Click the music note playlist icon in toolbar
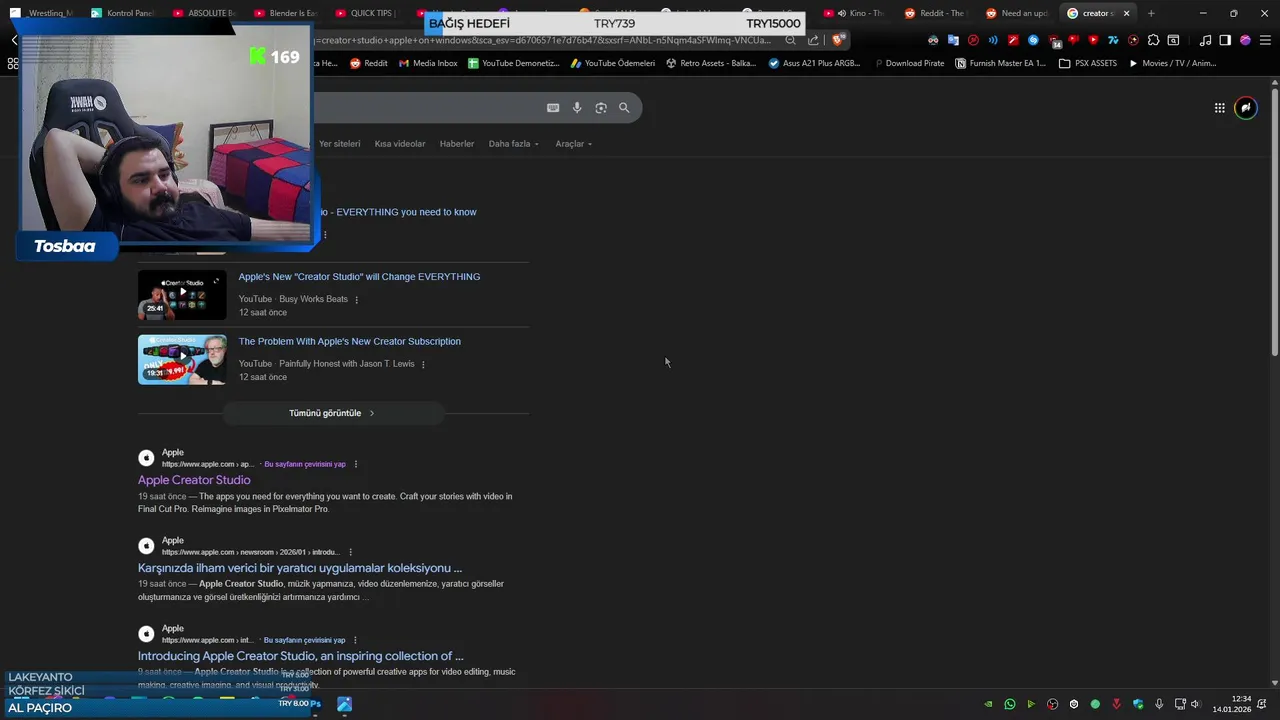The image size is (1280, 720). click(1205, 40)
